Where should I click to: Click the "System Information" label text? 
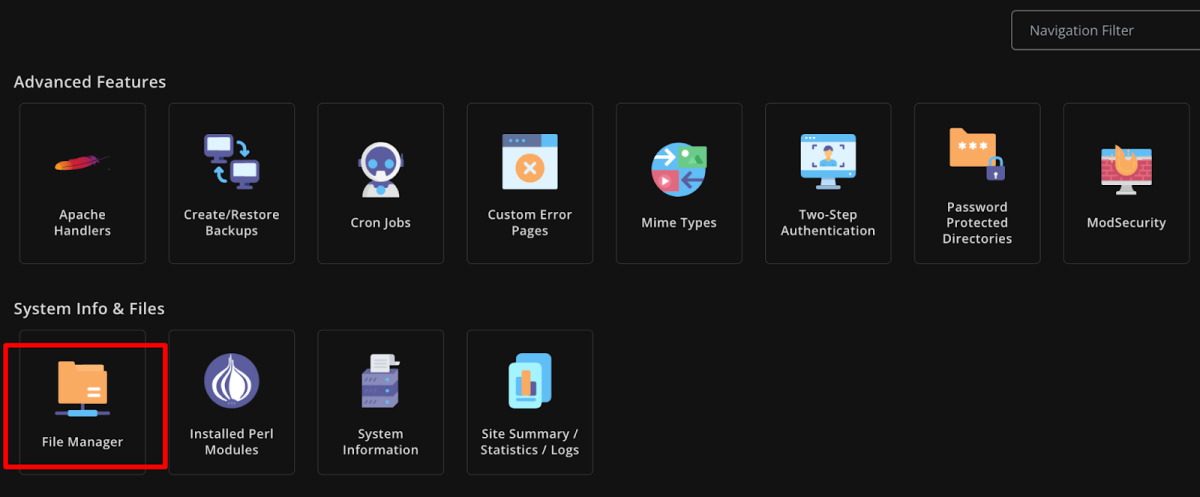381,442
